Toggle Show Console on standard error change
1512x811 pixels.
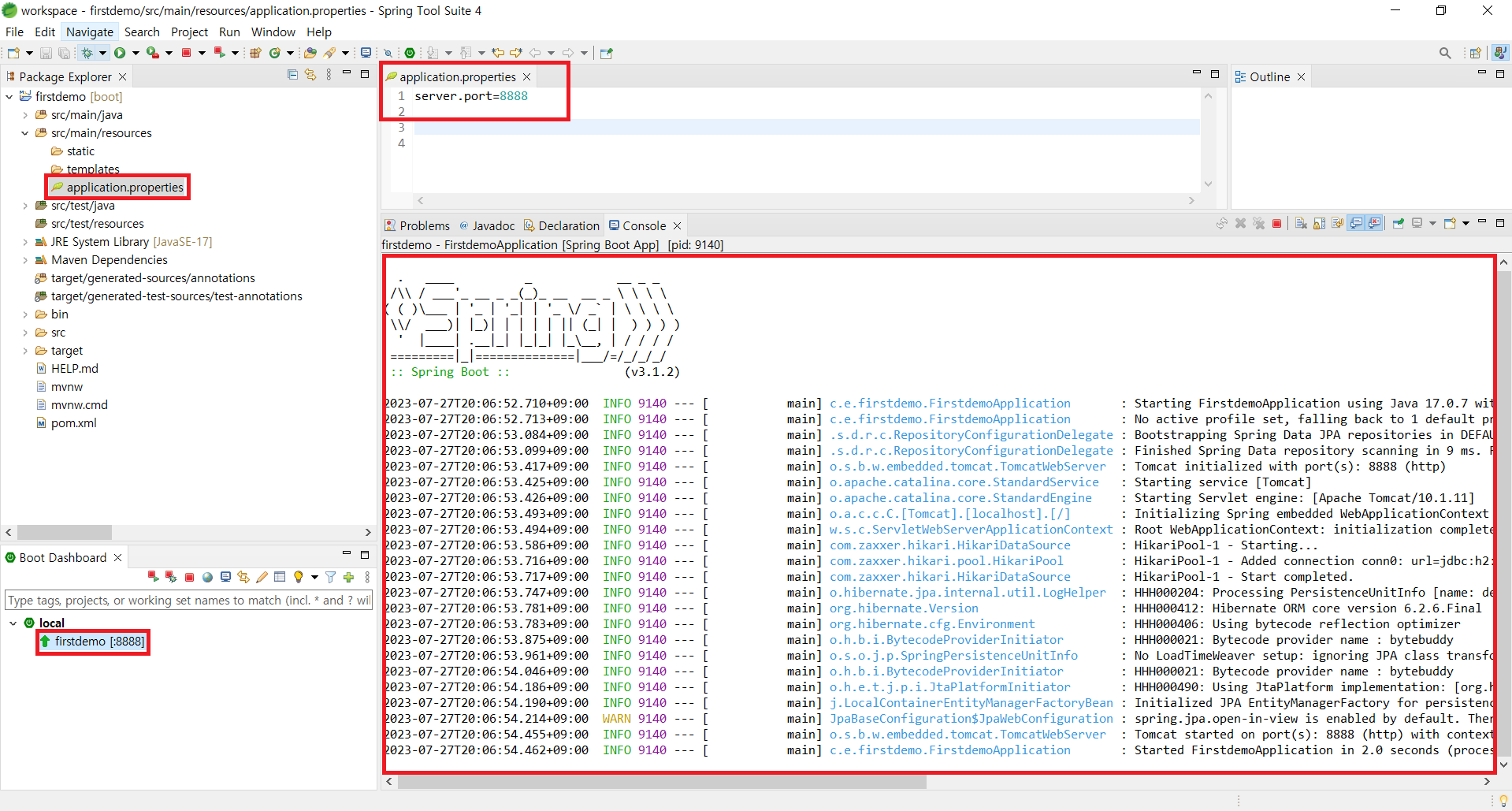[1374, 223]
